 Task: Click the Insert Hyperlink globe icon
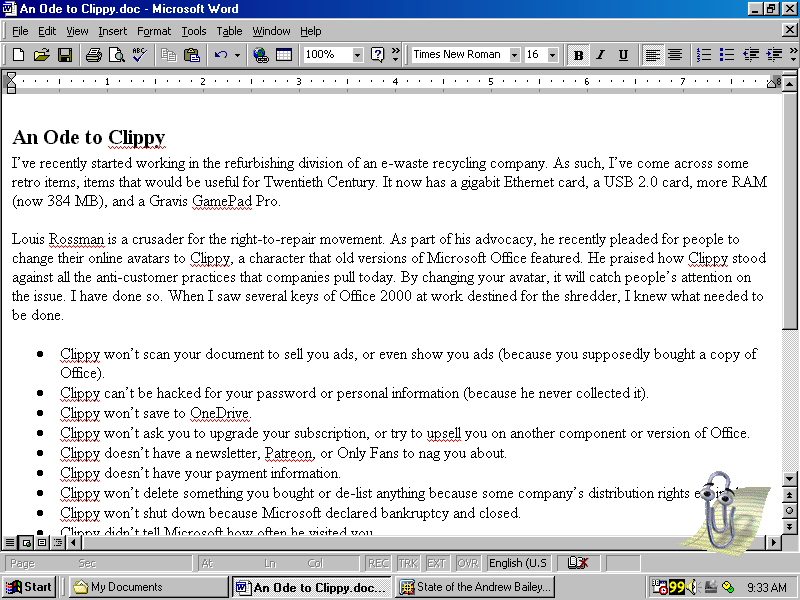260,55
